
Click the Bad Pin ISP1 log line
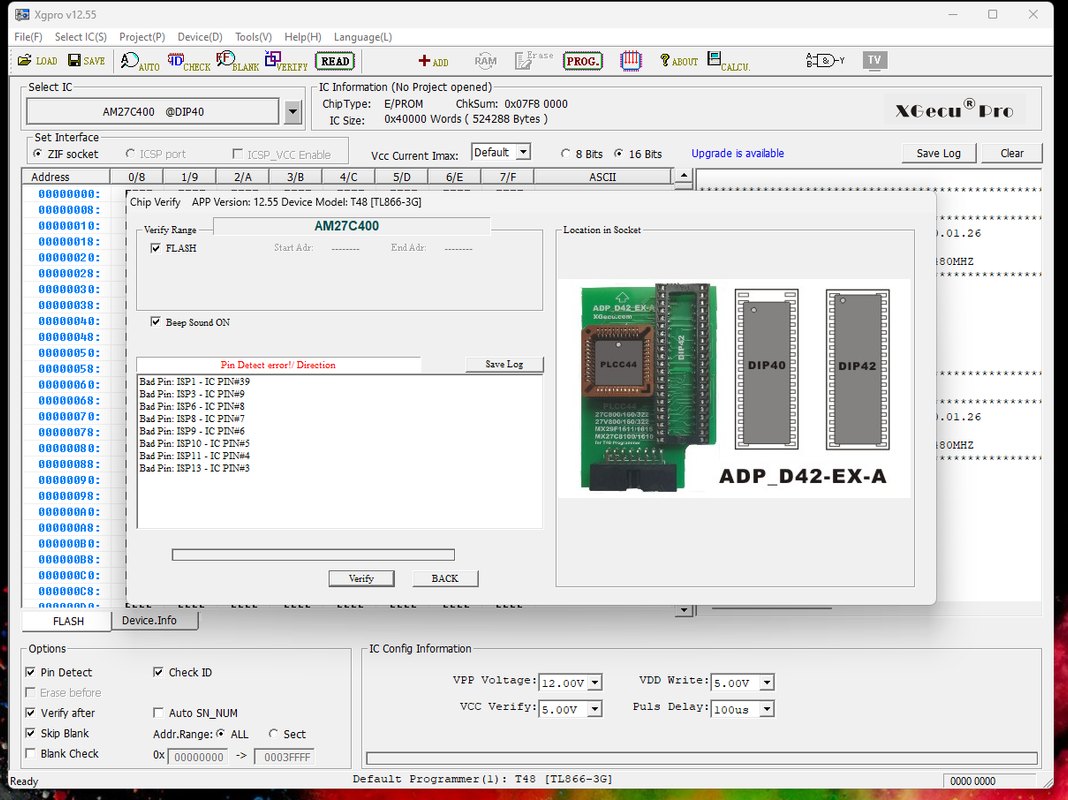(195, 381)
